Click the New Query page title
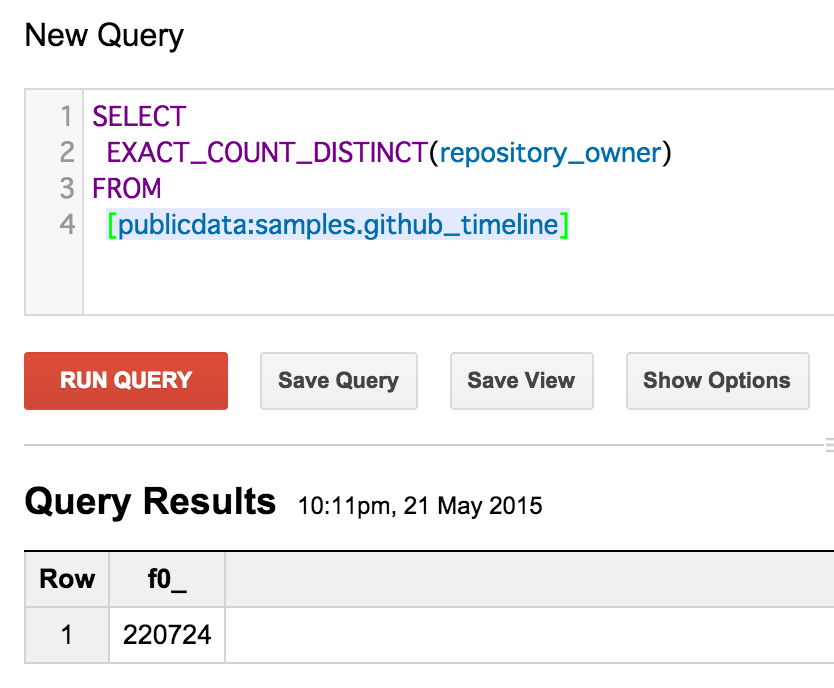 click(x=103, y=36)
